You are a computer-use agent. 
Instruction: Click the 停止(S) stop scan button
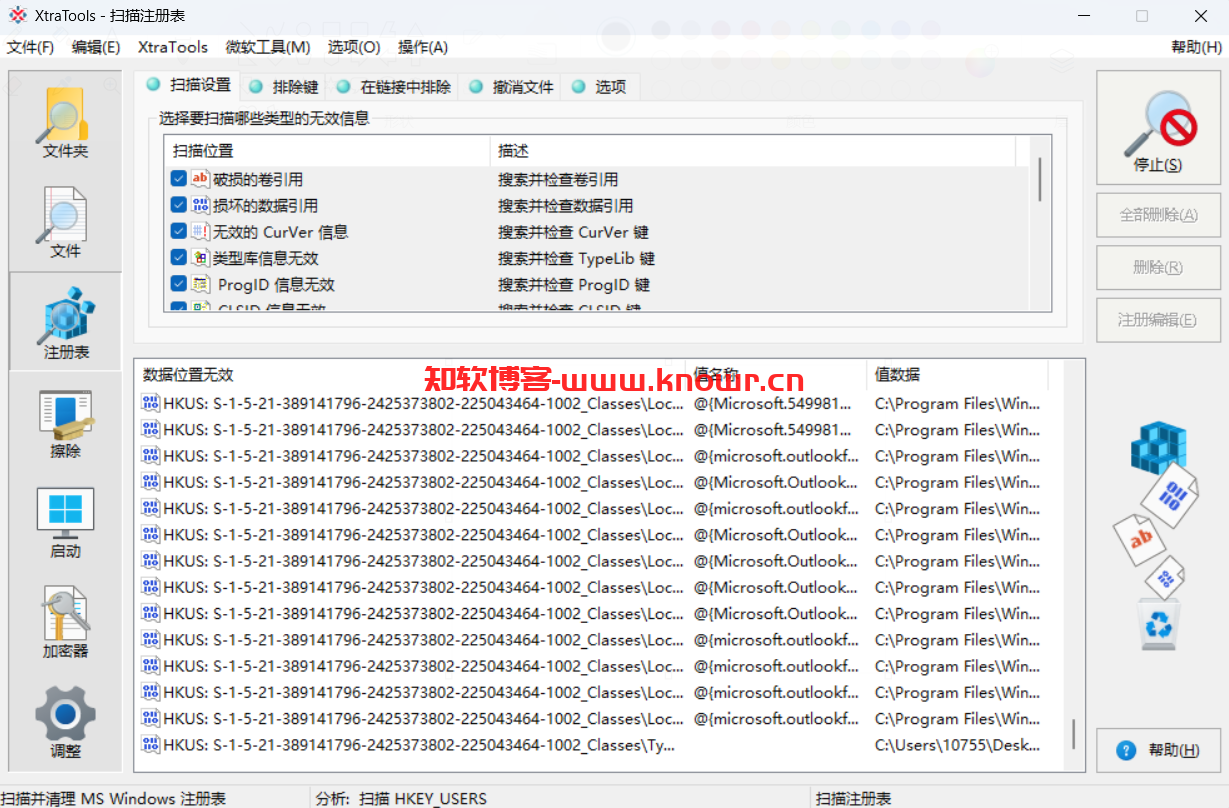pyautogui.click(x=1158, y=127)
